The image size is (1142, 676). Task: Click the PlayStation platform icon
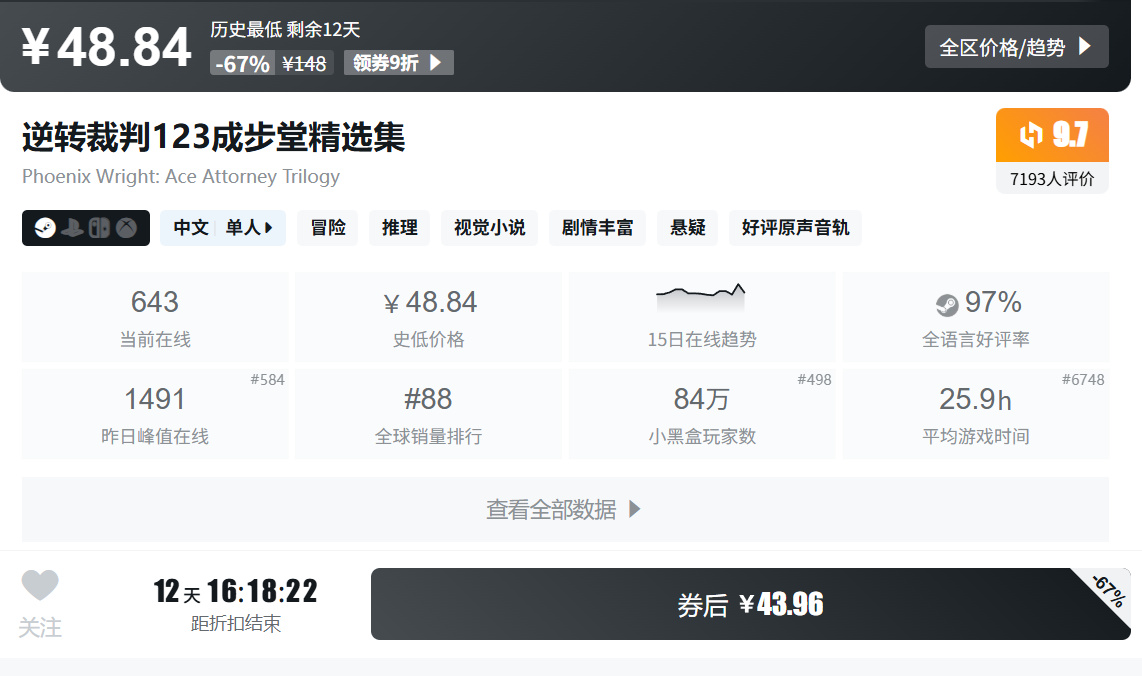[72, 228]
